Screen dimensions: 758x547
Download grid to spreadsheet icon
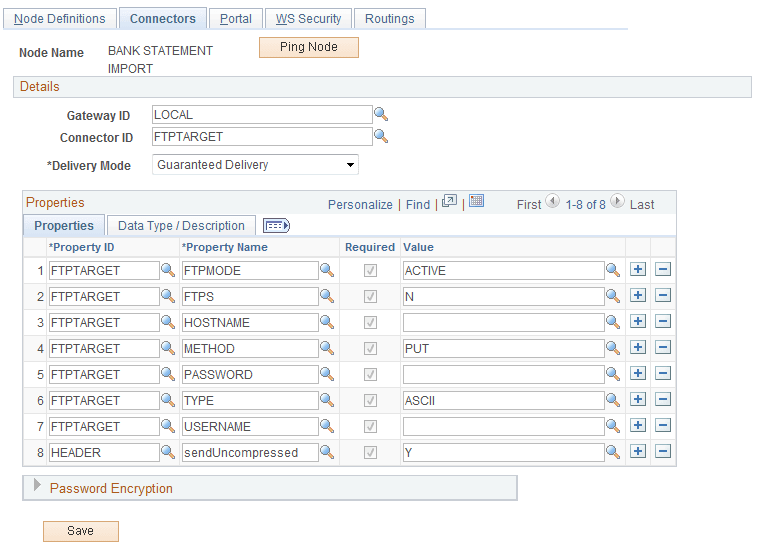point(476,201)
